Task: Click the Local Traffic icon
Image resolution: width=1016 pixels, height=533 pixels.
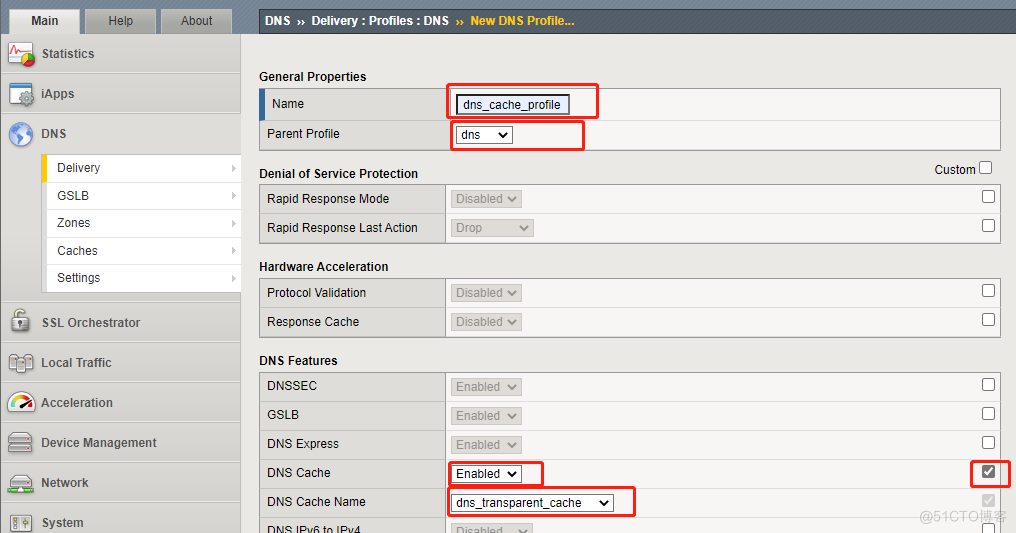Action: point(21,362)
